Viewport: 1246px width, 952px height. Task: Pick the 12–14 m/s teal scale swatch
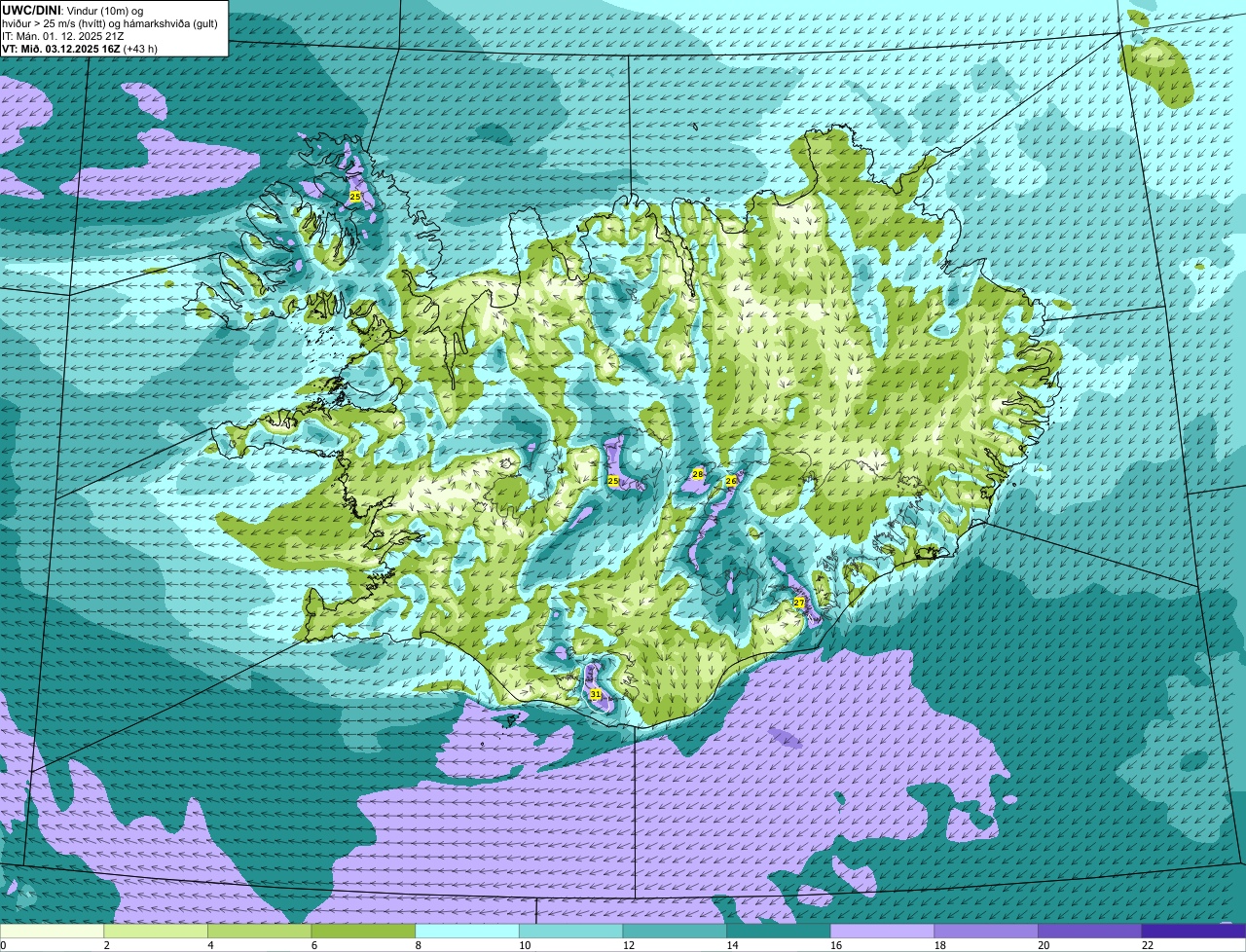point(675,931)
